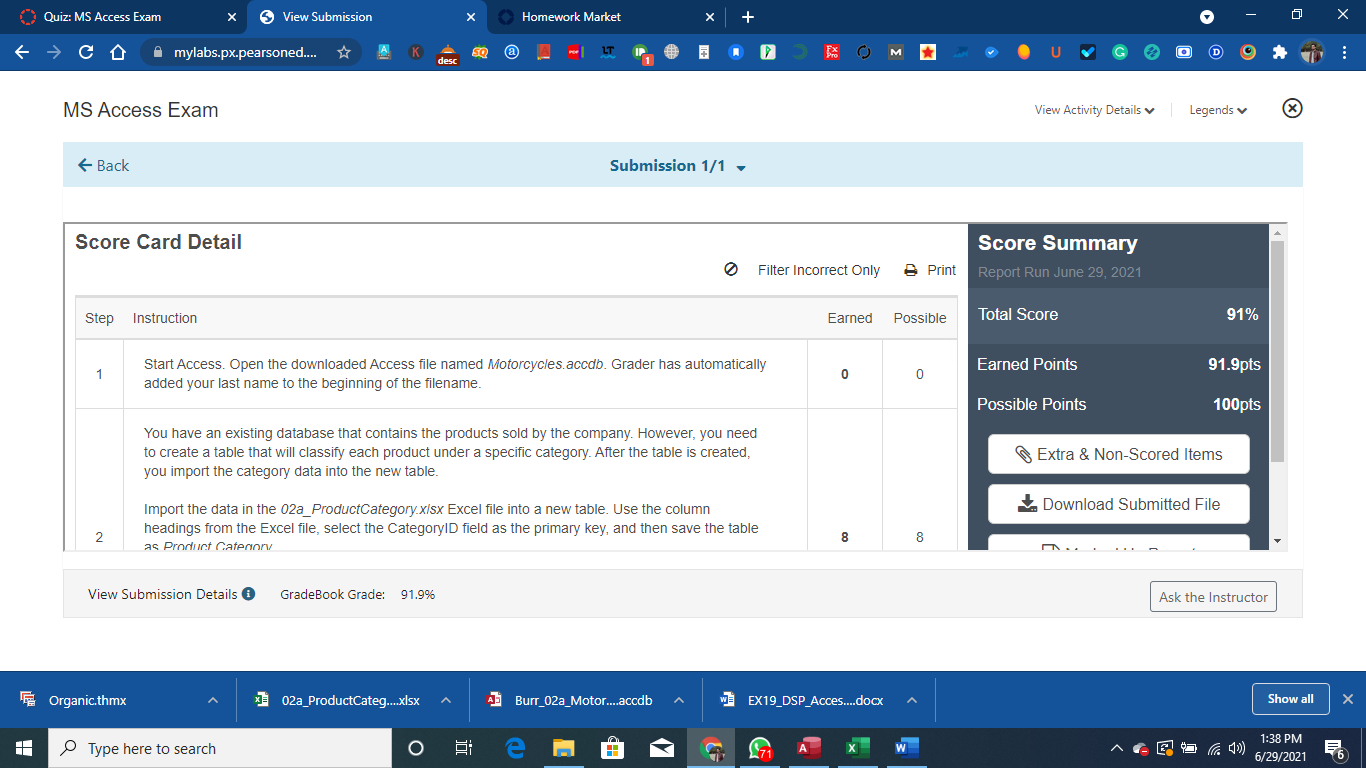This screenshot has height=768, width=1366.
Task: Click the Back link
Action: point(104,166)
